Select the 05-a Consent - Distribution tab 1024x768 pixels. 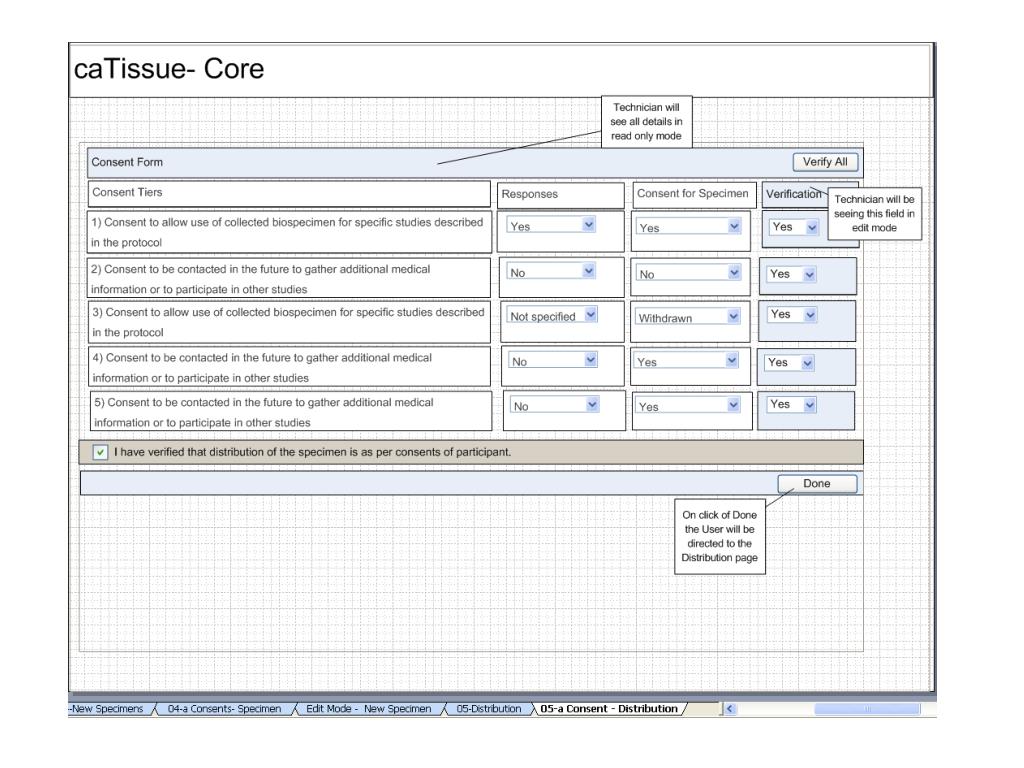pos(609,709)
